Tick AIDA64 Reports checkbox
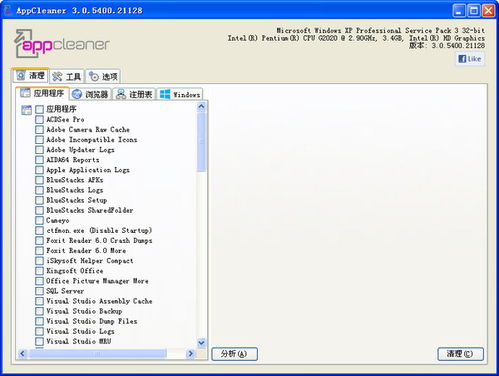This screenshot has width=499, height=376. [x=39, y=160]
